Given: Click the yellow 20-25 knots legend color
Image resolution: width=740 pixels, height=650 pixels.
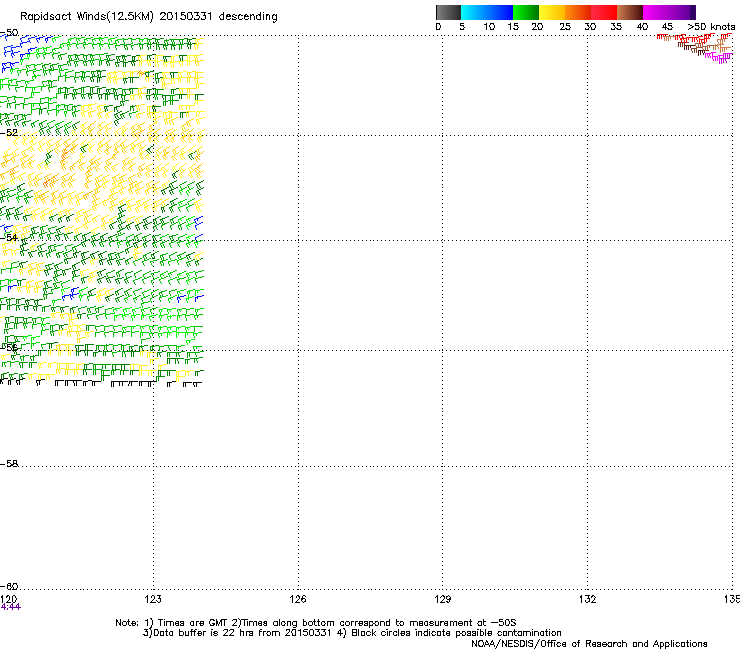Looking at the screenshot, I should point(552,12).
